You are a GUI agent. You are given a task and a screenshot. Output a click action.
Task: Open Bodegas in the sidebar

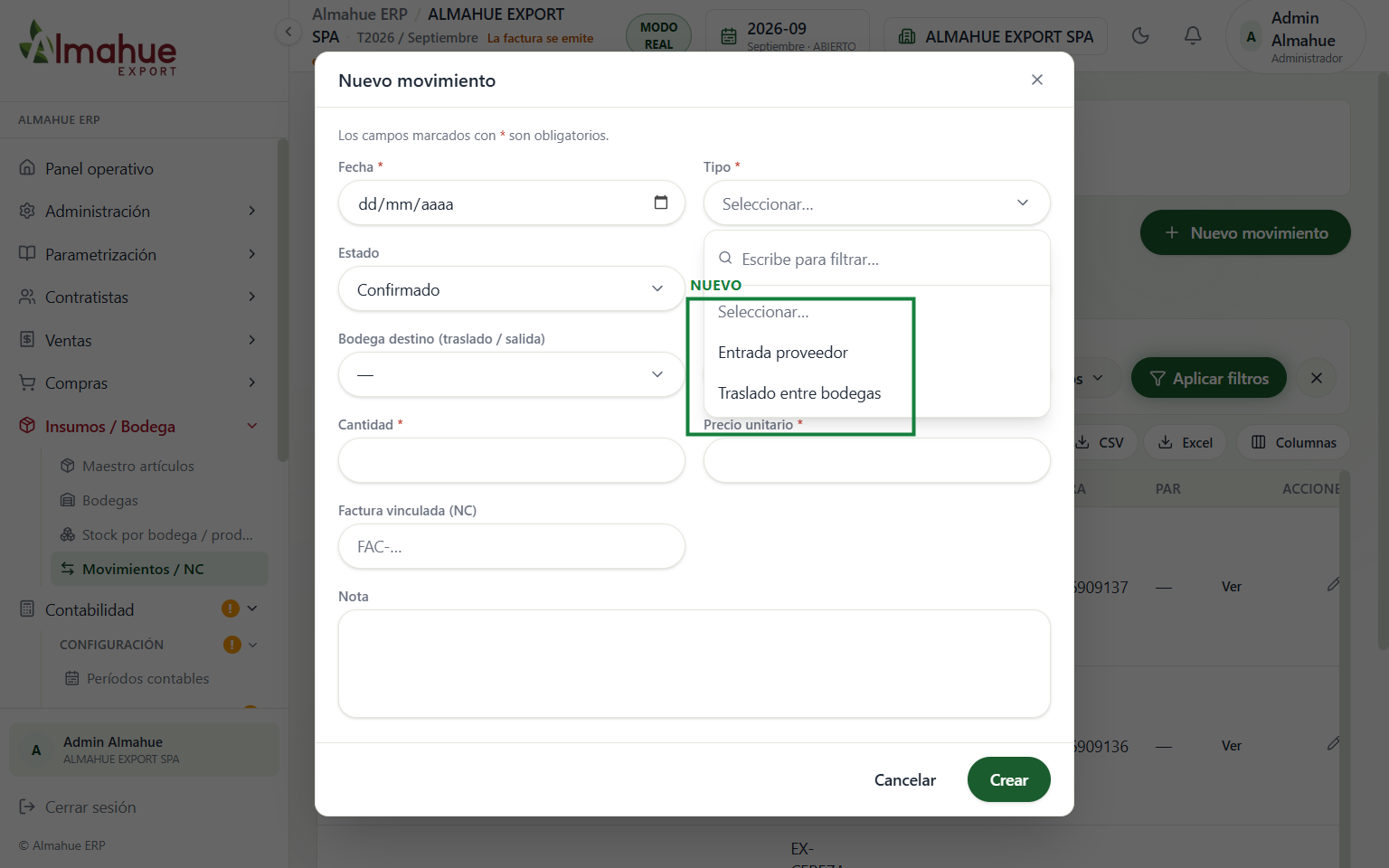pyautogui.click(x=159, y=500)
